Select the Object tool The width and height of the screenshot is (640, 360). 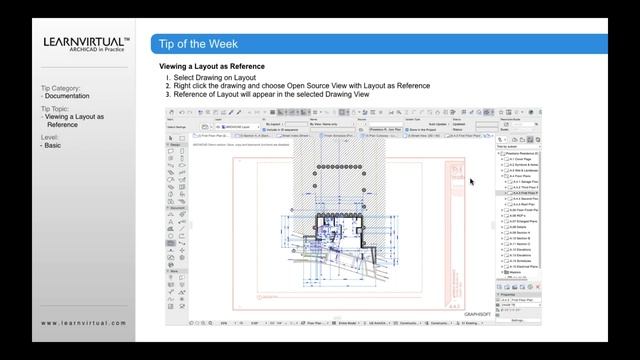(182, 194)
